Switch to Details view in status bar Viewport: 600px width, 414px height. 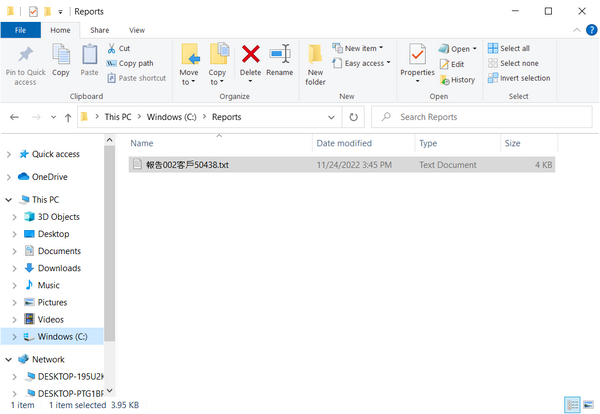point(572,405)
